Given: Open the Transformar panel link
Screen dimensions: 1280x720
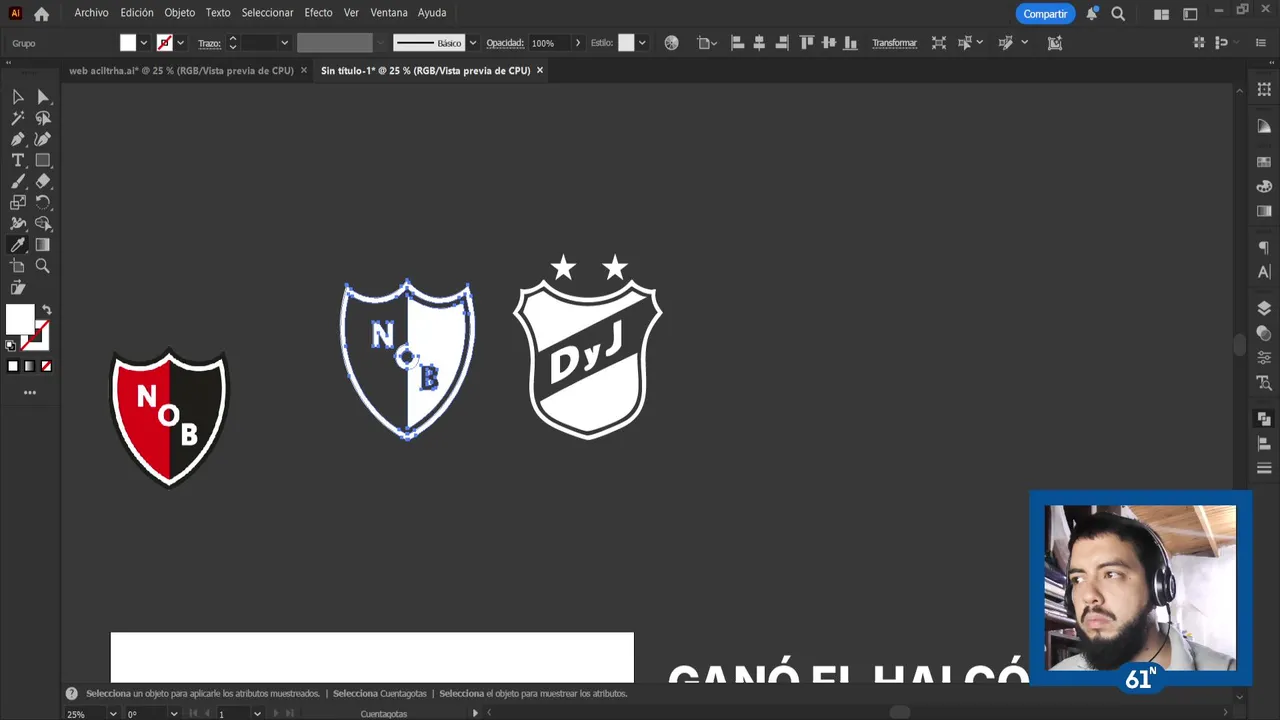Looking at the screenshot, I should [x=894, y=43].
